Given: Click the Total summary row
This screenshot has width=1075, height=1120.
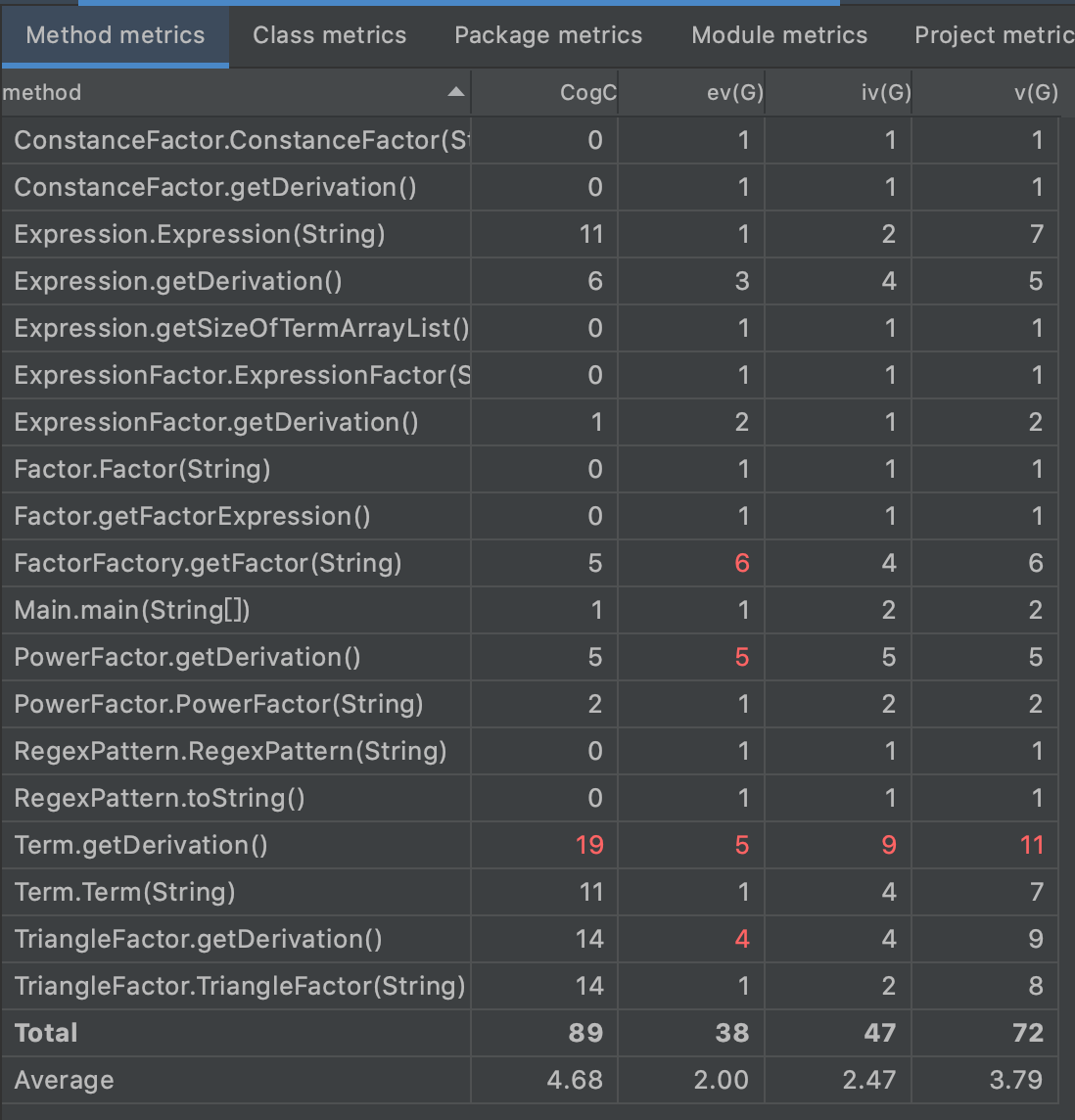Looking at the screenshot, I should (x=46, y=1033).
